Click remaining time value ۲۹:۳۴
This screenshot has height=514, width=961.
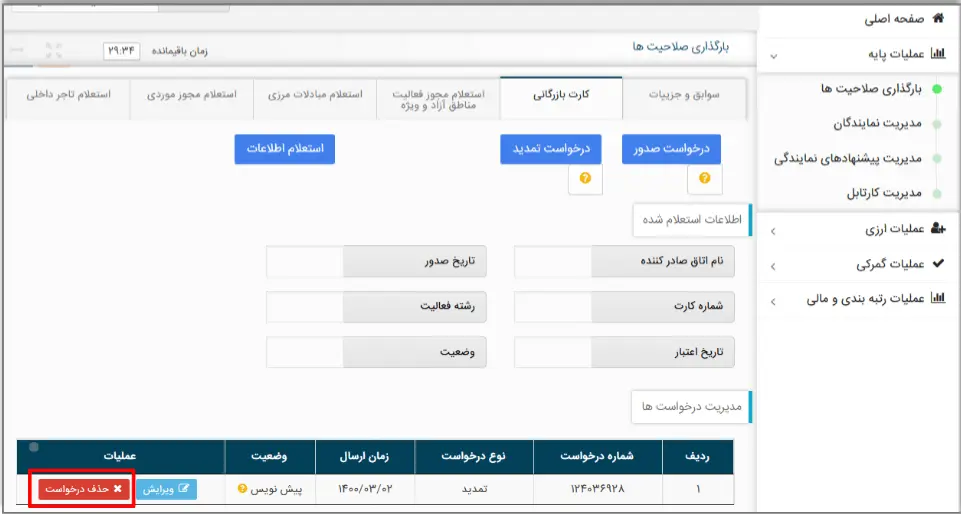121,51
